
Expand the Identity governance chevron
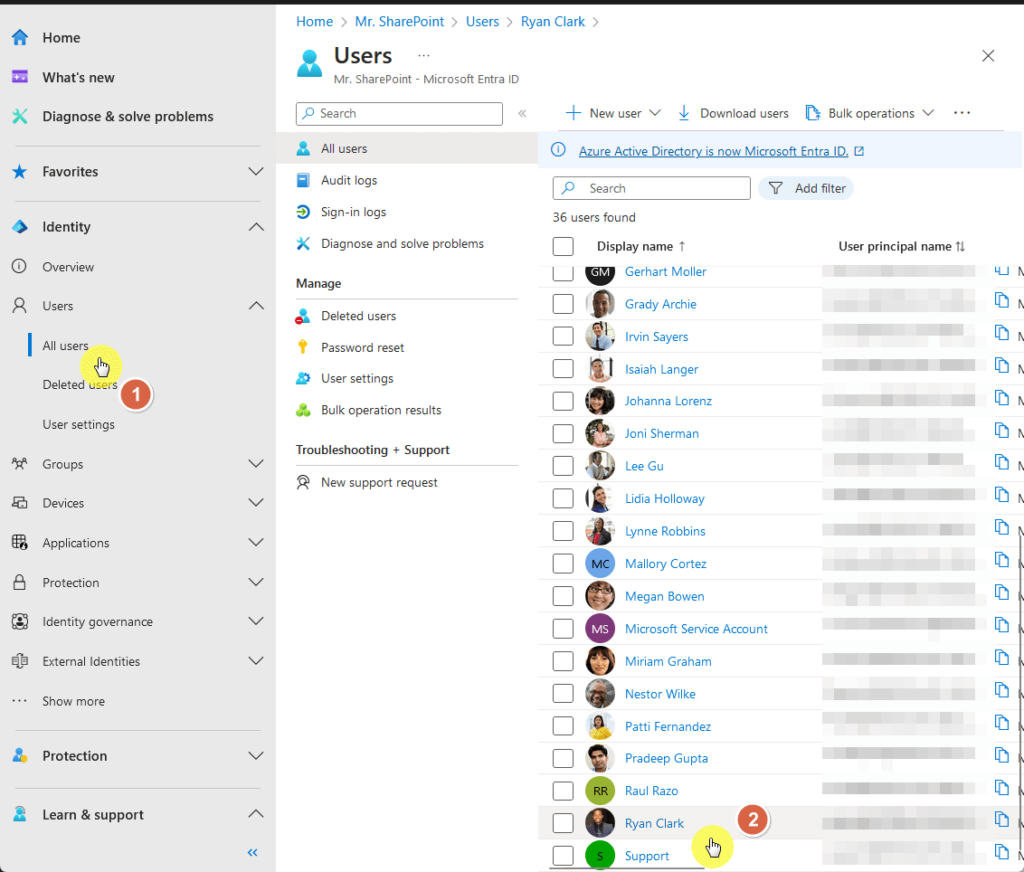[x=256, y=621]
